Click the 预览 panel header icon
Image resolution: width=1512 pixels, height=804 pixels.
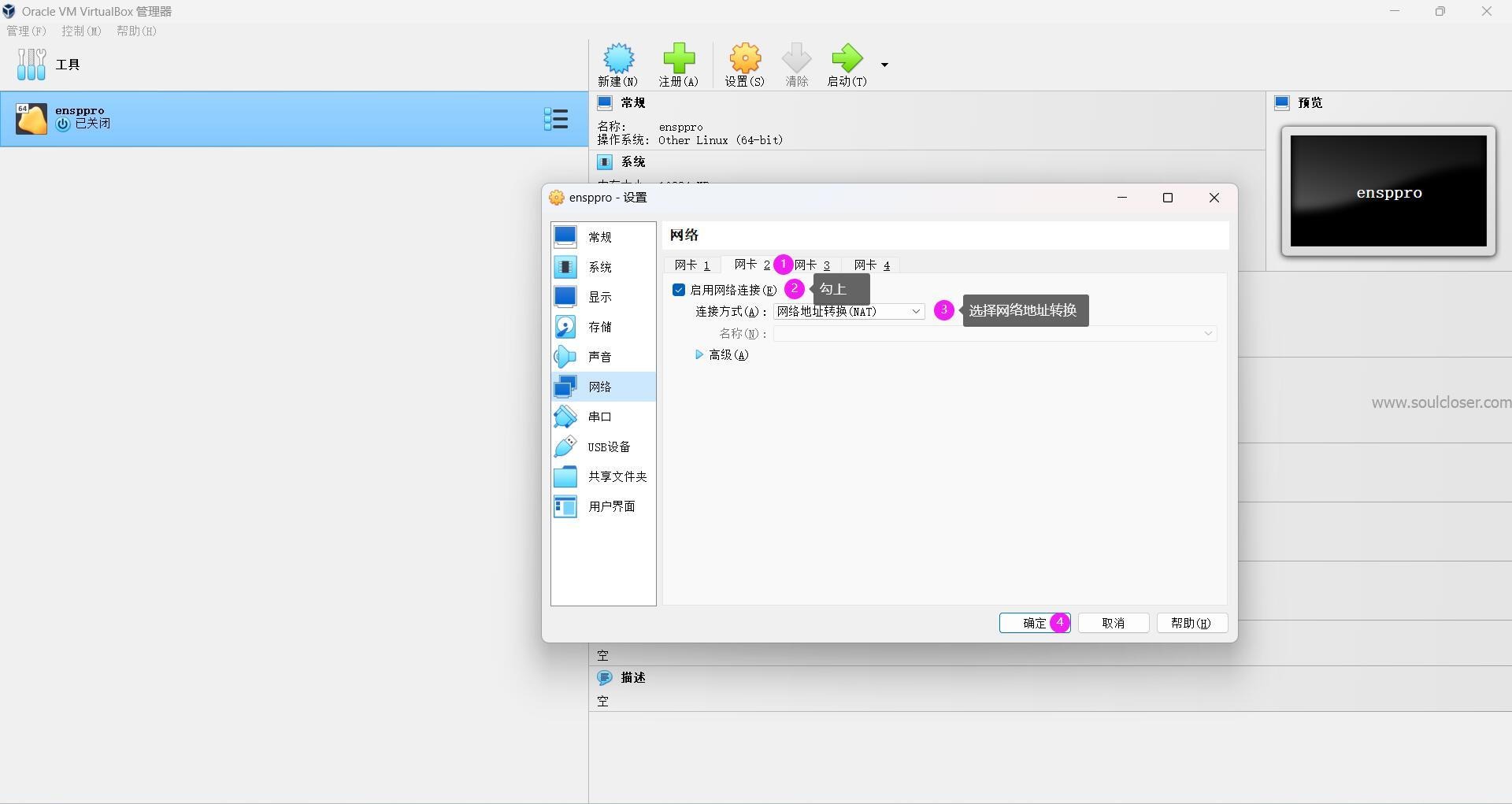coord(1282,103)
